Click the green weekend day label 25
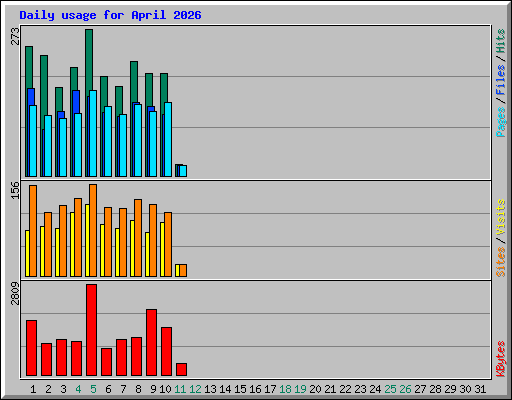This screenshot has width=512, height=400. pyautogui.click(x=390, y=389)
